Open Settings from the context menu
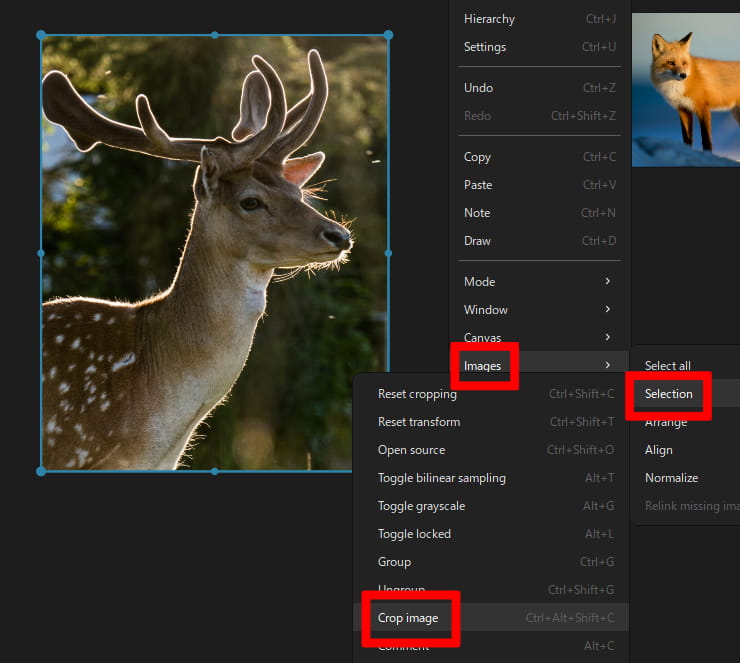Viewport: 740px width, 663px height. [485, 47]
